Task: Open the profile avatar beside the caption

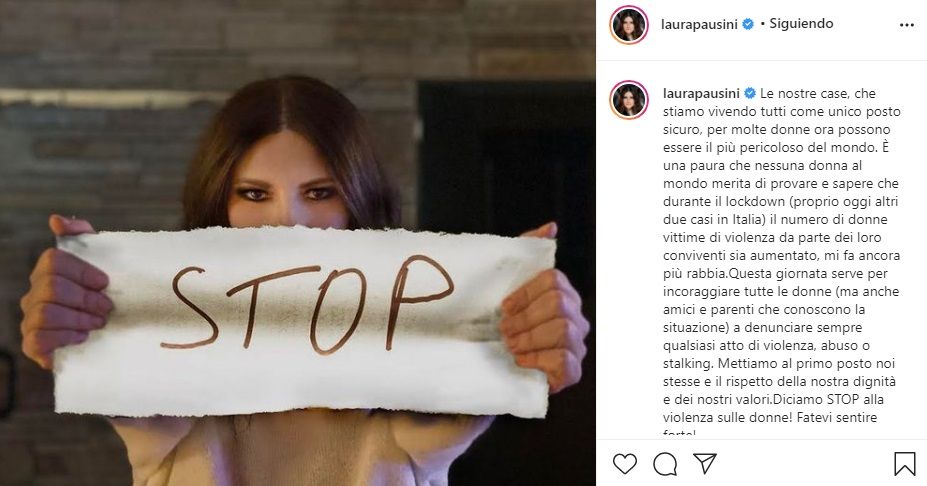Action: coord(628,100)
